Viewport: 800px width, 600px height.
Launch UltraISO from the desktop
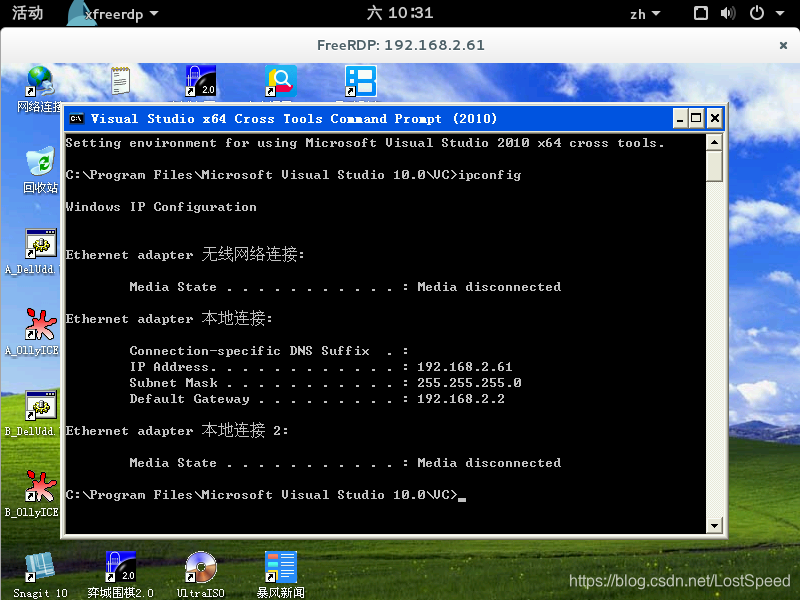coord(201,574)
